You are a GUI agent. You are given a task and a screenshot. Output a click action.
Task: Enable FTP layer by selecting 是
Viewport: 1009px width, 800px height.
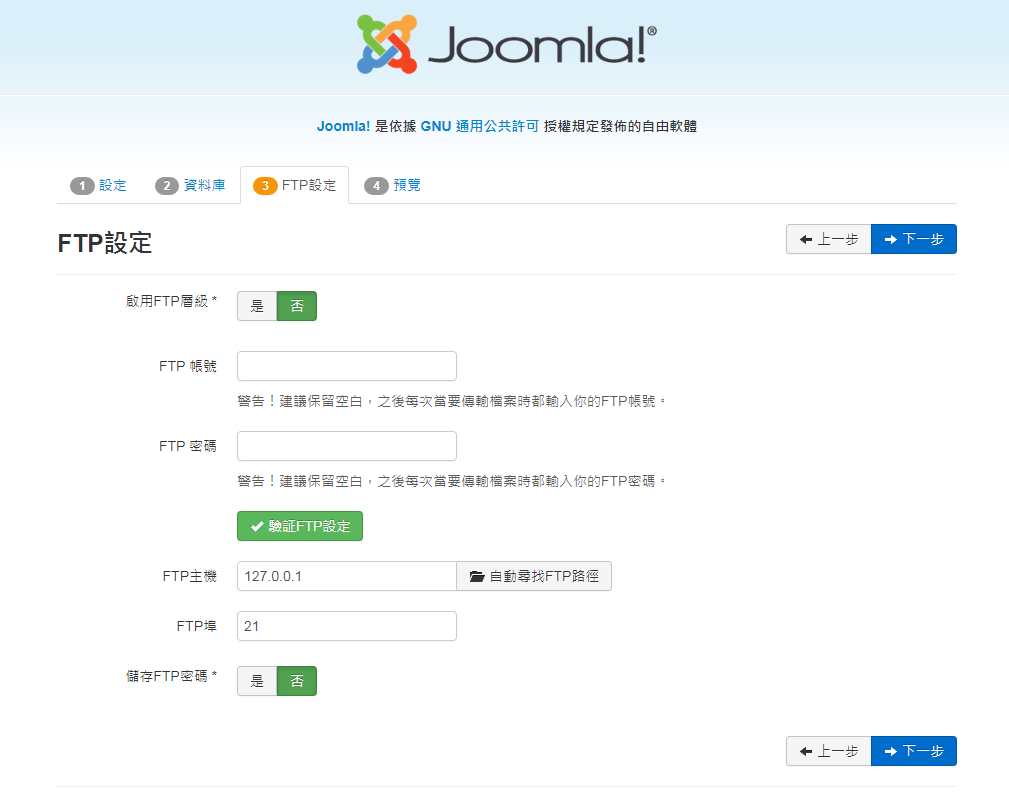click(257, 307)
